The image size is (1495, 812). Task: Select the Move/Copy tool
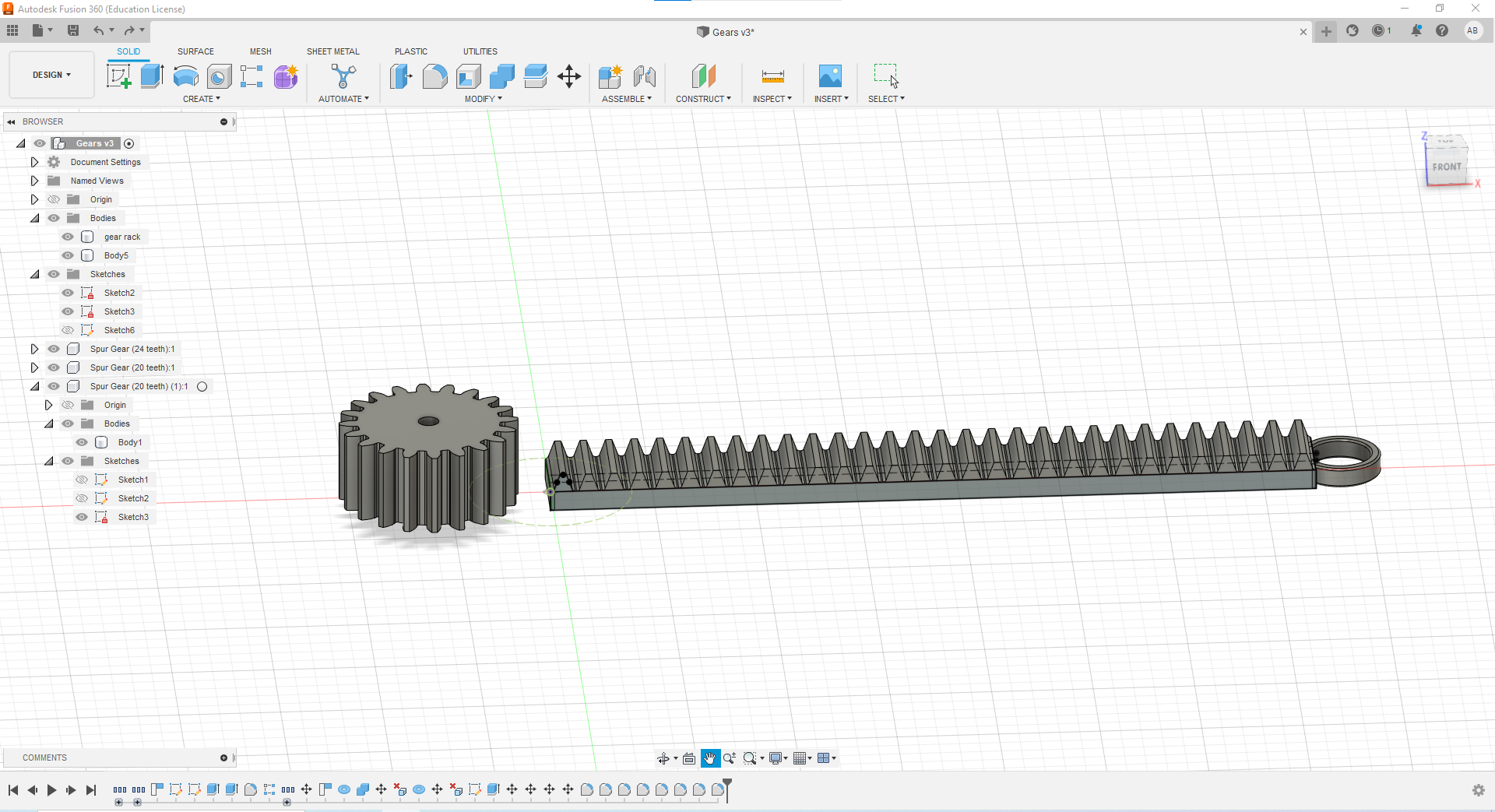[569, 76]
